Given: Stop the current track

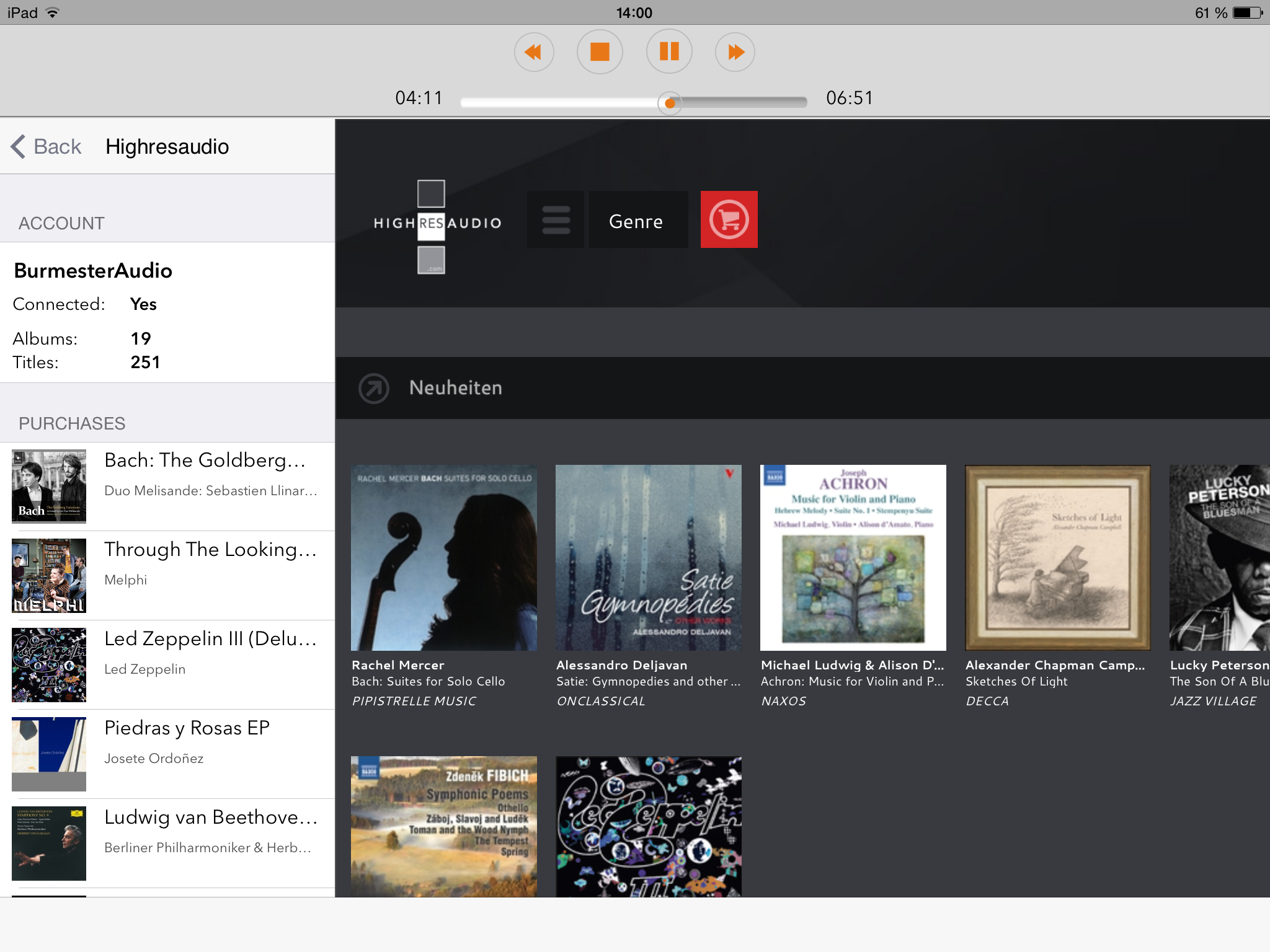Looking at the screenshot, I should click(x=600, y=52).
